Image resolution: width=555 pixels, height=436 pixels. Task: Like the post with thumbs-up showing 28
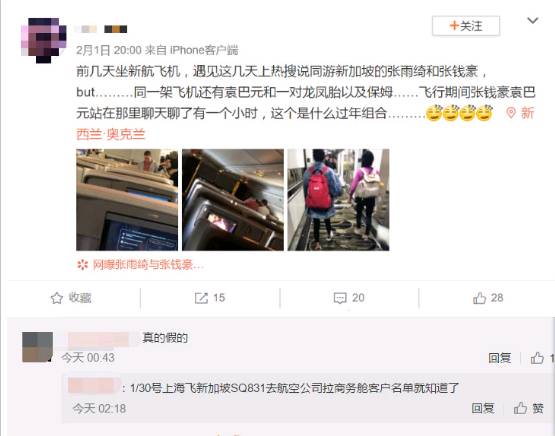(x=479, y=298)
